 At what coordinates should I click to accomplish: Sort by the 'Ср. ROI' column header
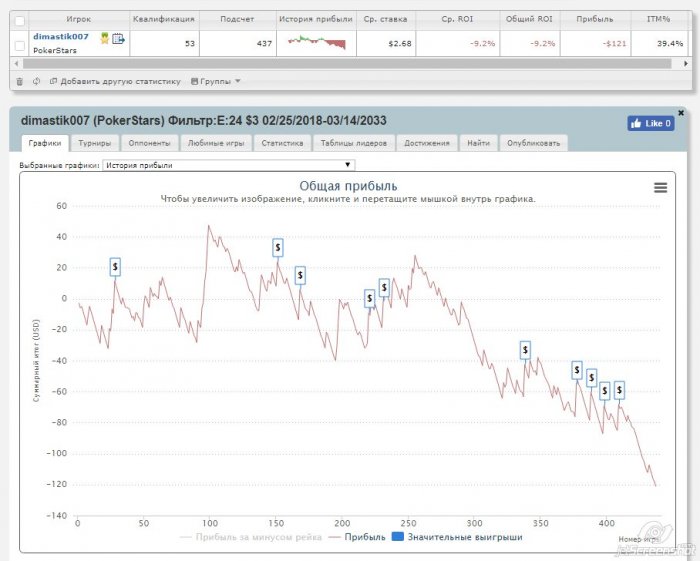(x=457, y=19)
